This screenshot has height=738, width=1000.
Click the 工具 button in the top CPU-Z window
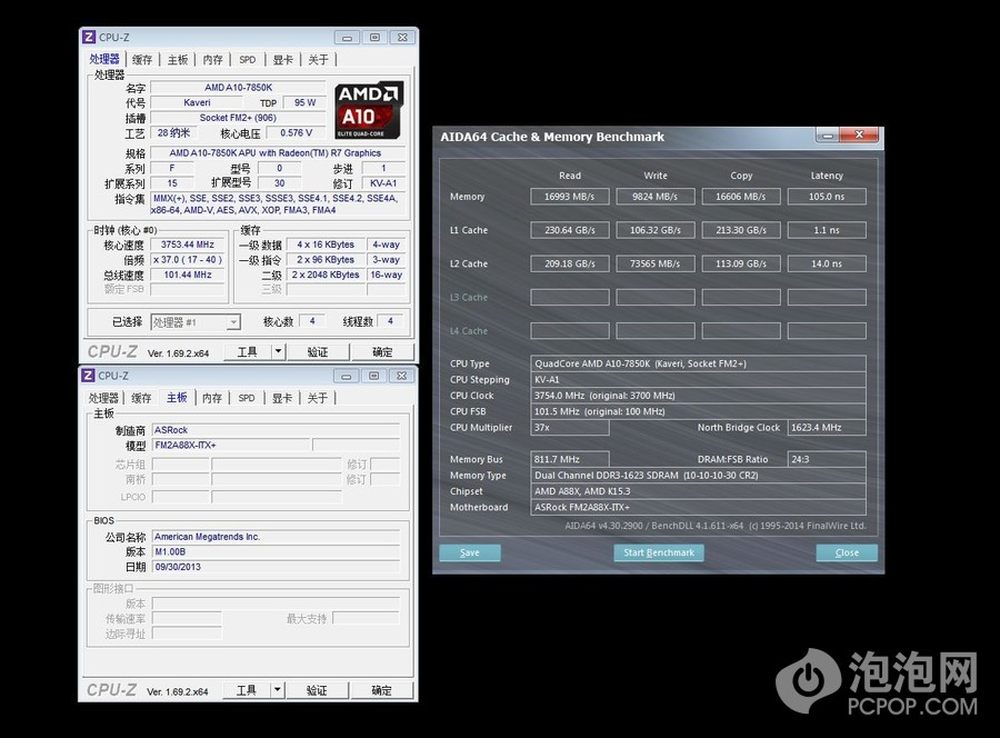point(247,351)
